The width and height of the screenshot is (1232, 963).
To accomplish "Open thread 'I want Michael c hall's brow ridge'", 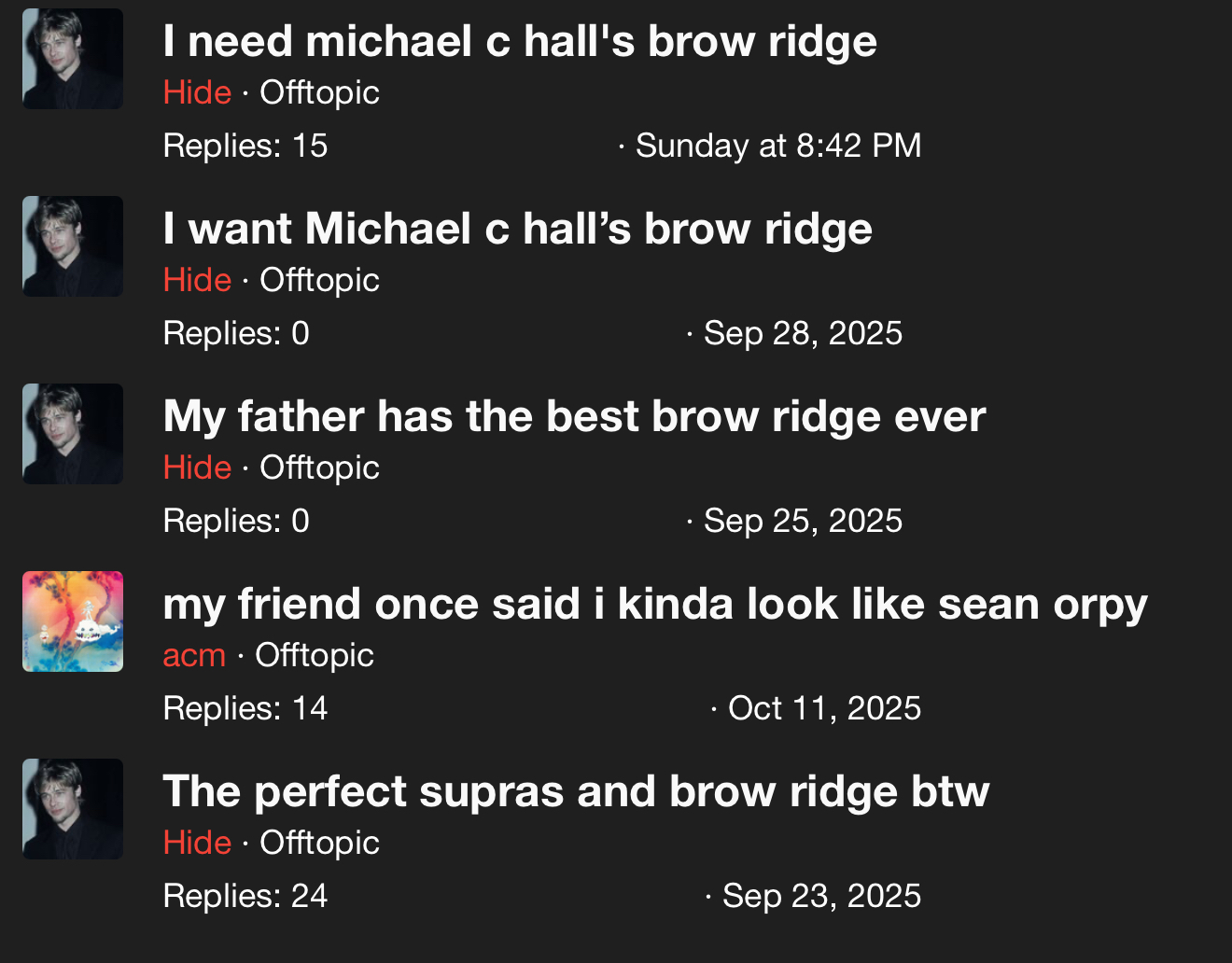I will pyautogui.click(x=517, y=229).
